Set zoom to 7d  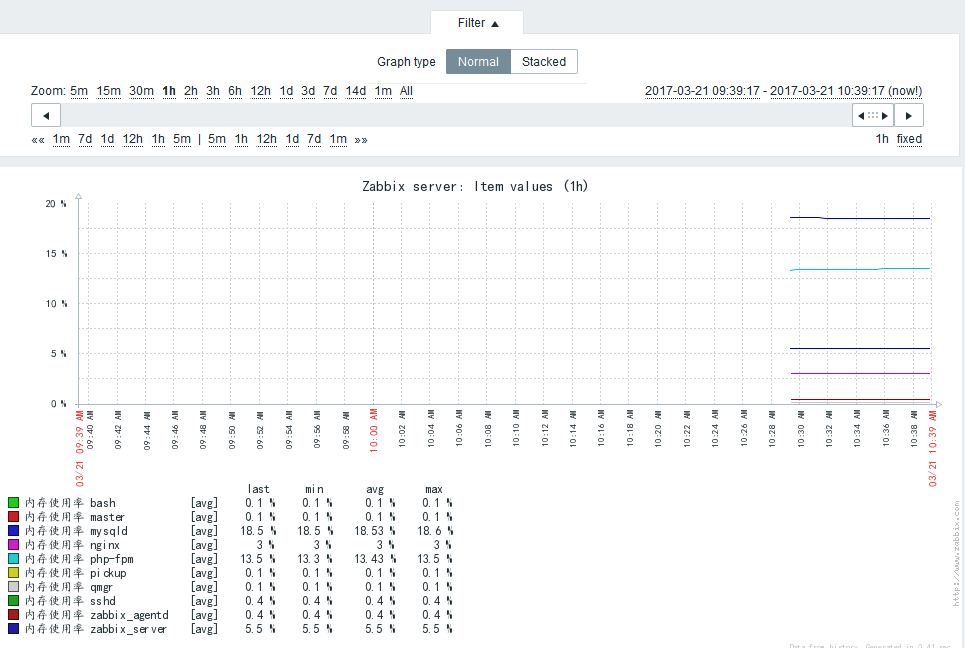pos(330,91)
